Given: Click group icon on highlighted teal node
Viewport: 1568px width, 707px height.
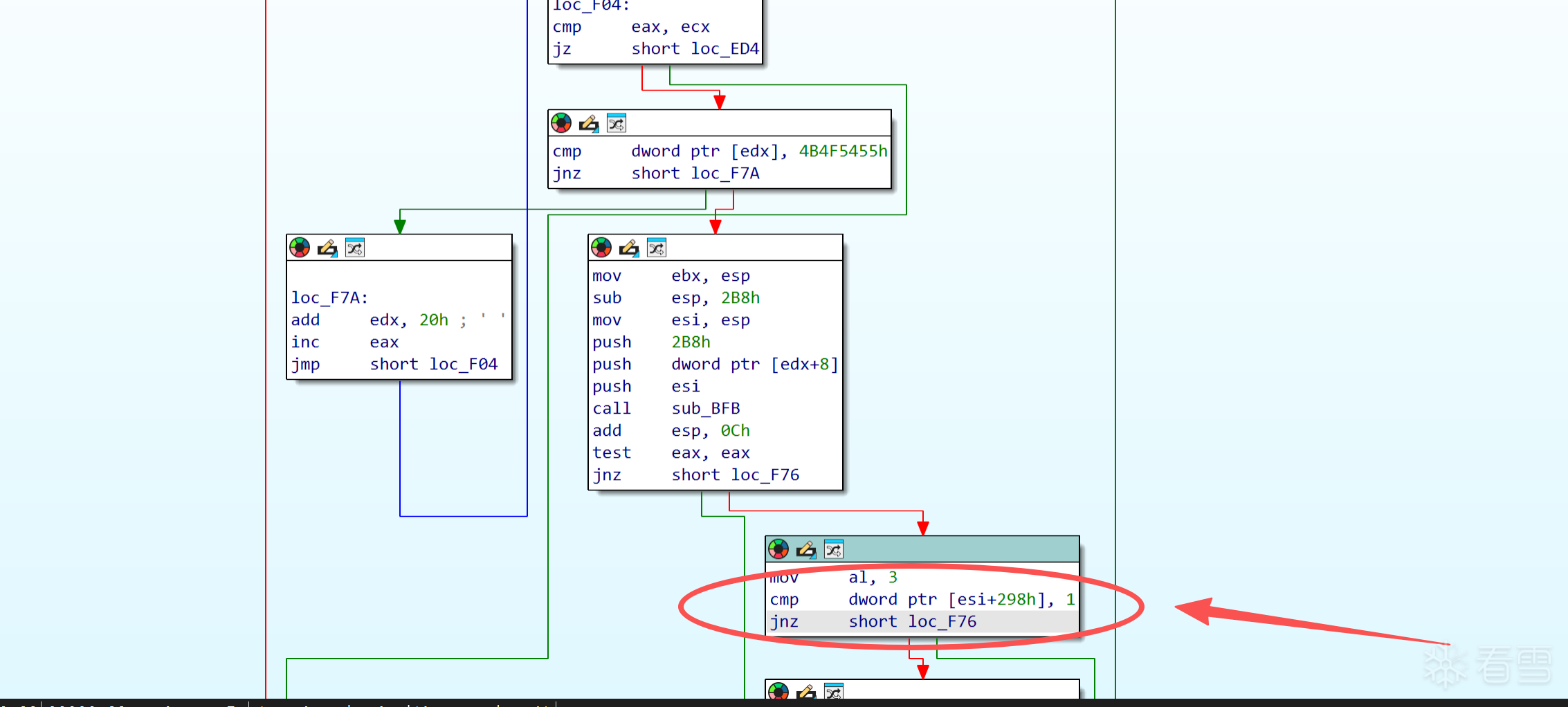Looking at the screenshot, I should point(834,549).
